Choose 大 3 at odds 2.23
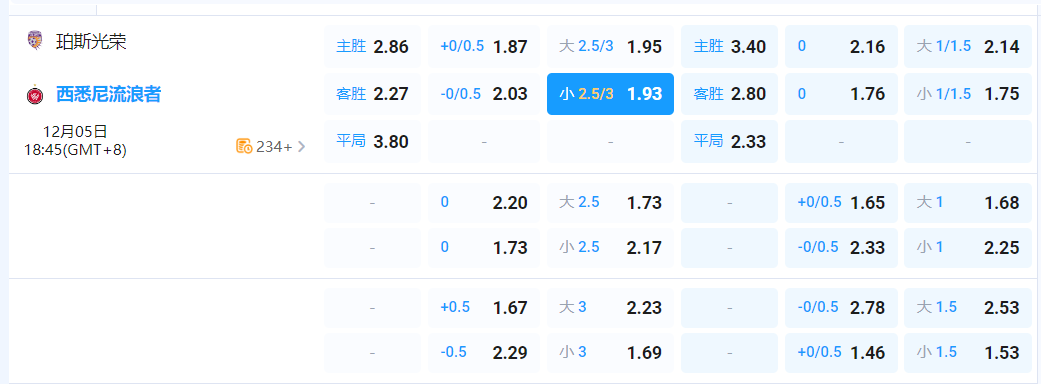Image resolution: width=1041 pixels, height=384 pixels. coord(610,308)
